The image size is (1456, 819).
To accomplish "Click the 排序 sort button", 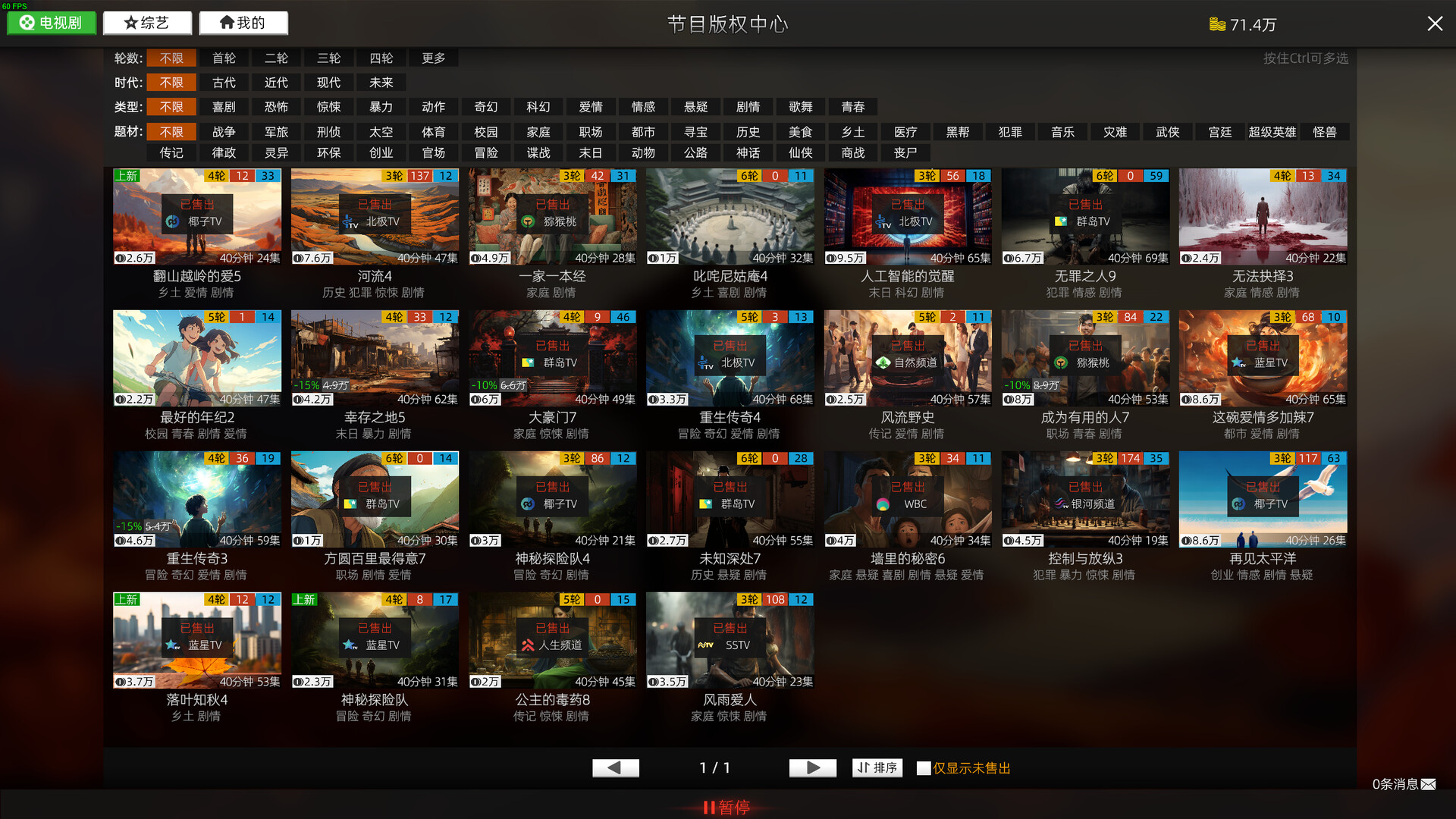I will (877, 767).
